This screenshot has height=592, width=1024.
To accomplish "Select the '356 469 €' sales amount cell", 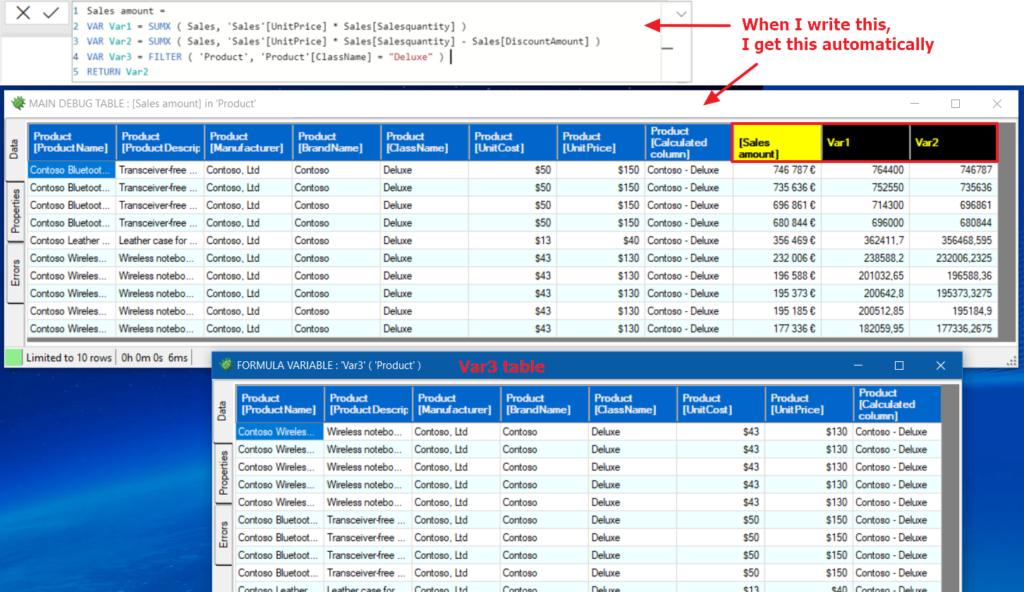I will click(777, 240).
